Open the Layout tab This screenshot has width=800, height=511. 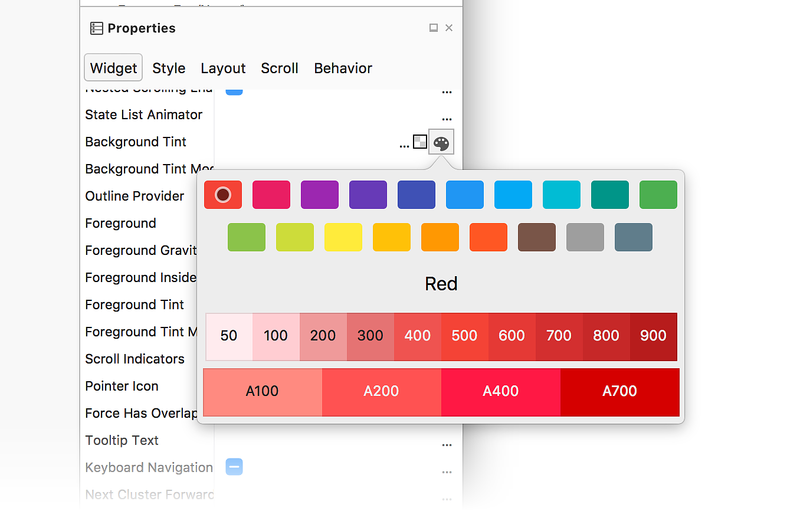(223, 68)
